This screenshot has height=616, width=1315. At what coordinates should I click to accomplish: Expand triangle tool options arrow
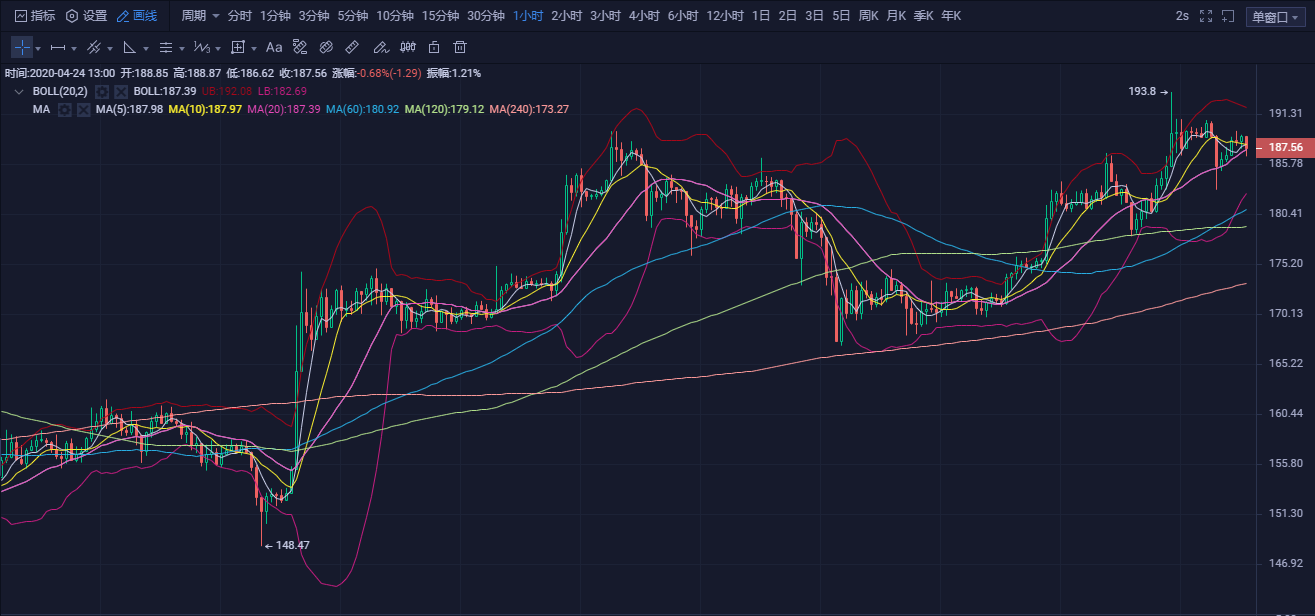(146, 48)
